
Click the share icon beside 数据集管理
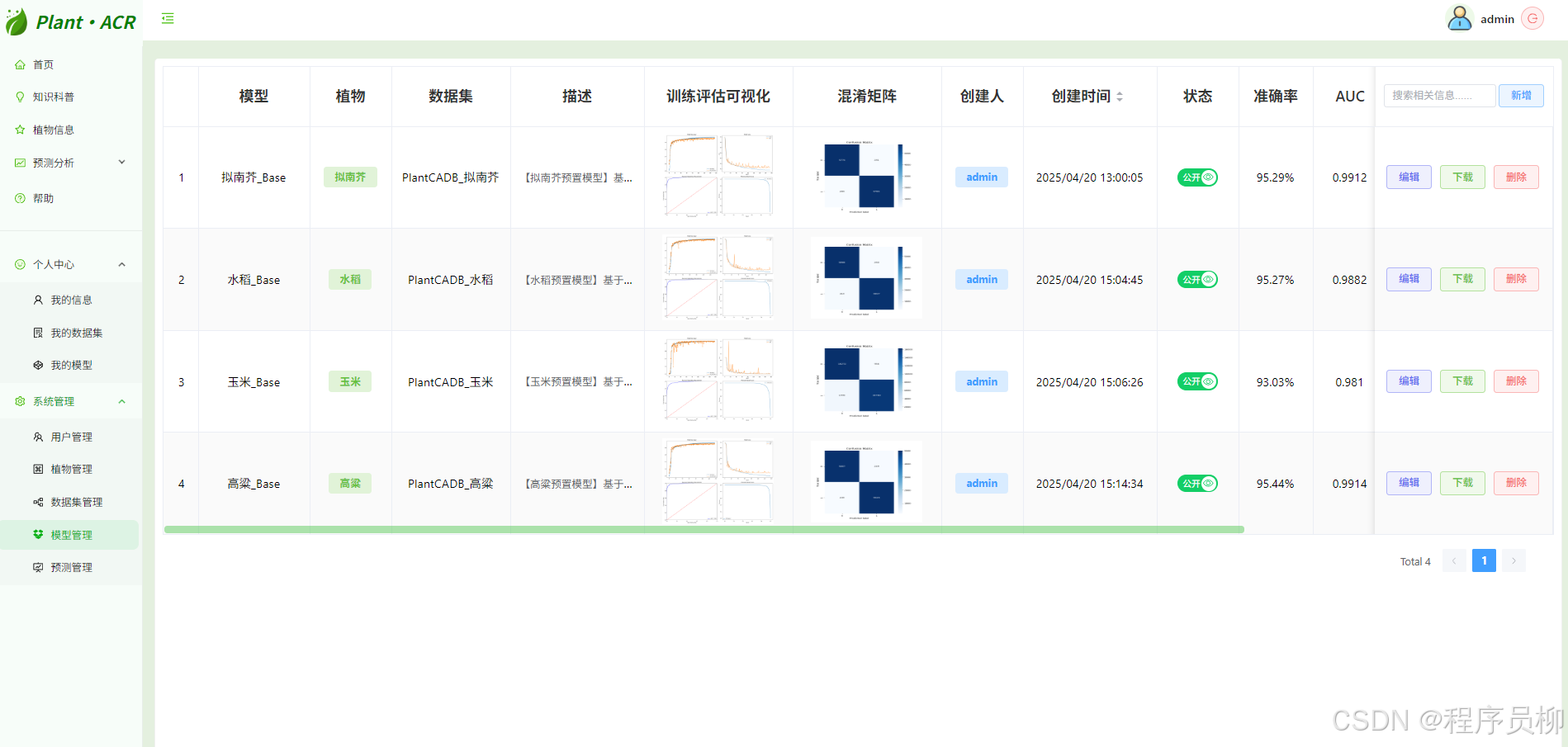coord(38,502)
